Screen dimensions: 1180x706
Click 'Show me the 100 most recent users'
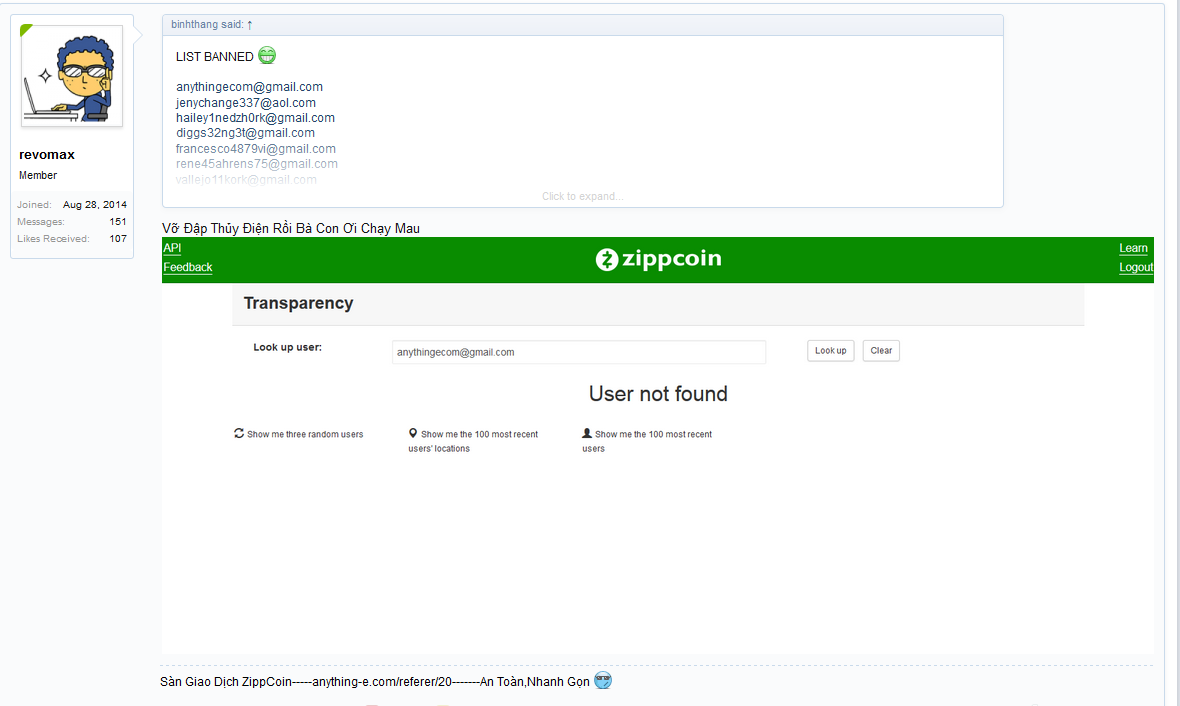(x=647, y=441)
